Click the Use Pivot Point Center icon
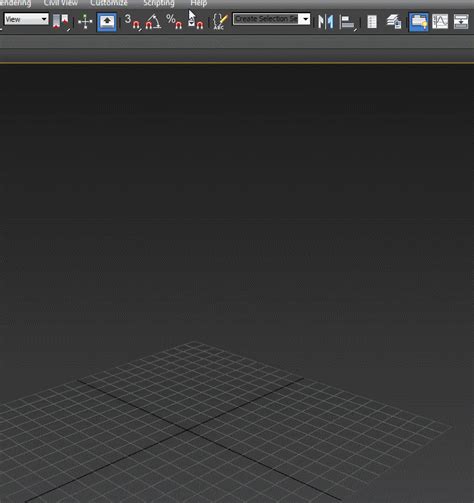The image size is (474, 503). (61, 22)
